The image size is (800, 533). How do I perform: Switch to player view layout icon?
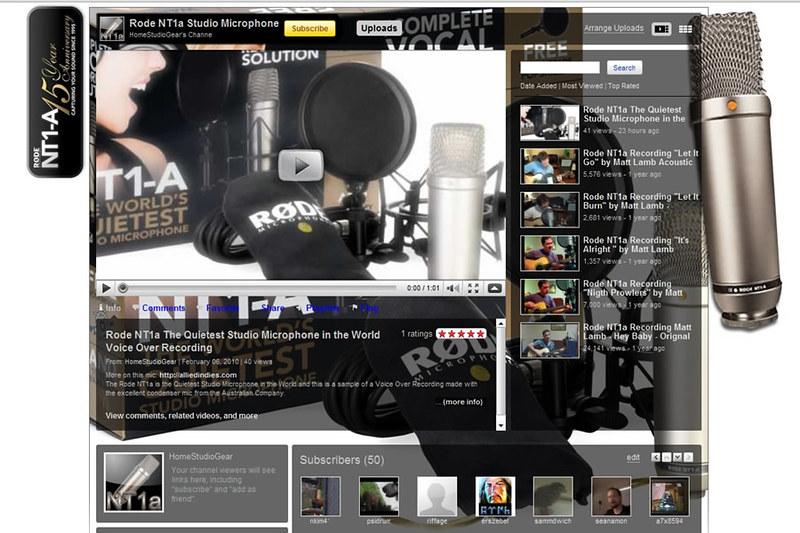tap(661, 29)
